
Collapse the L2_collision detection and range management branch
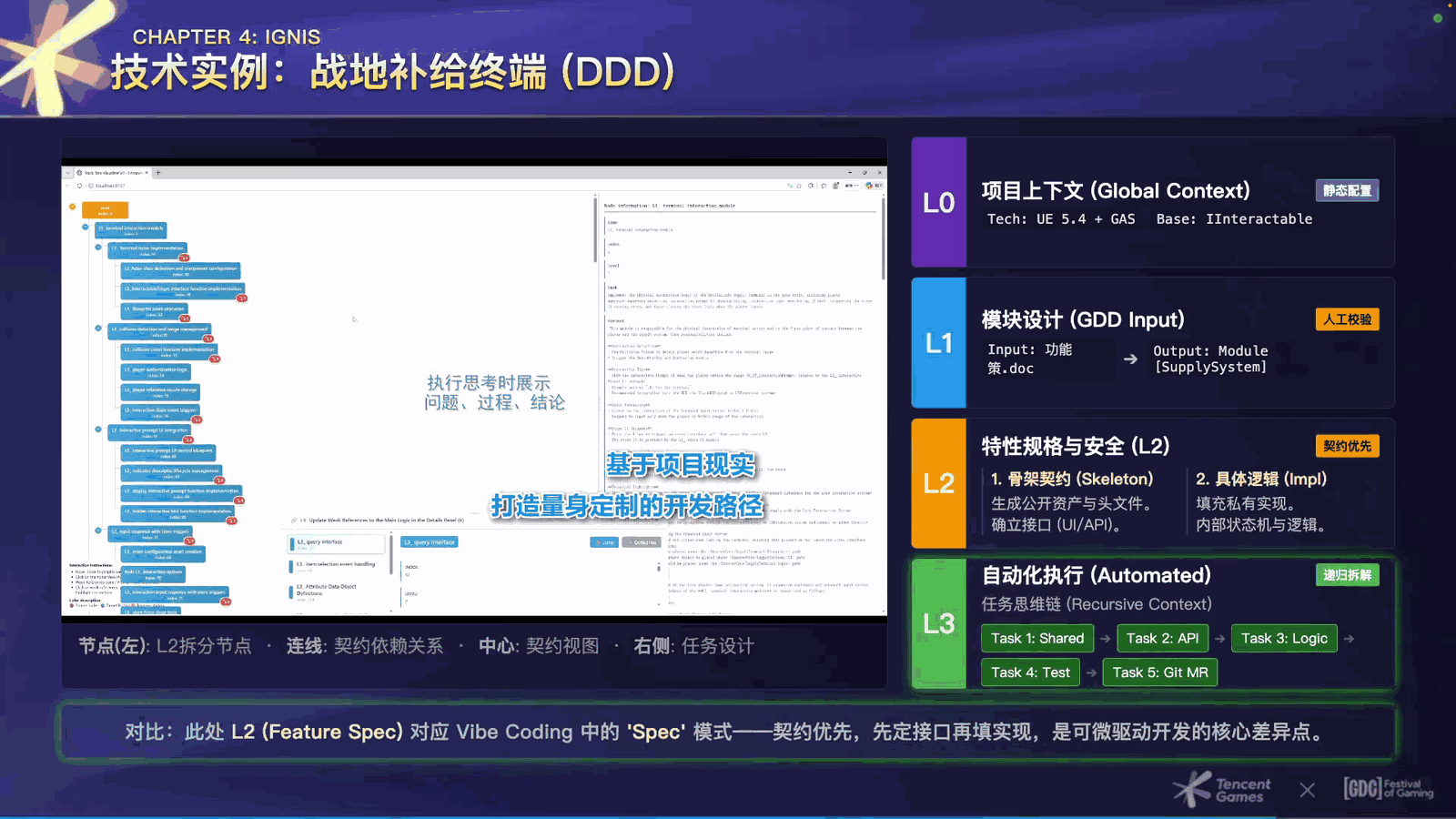click(x=98, y=329)
